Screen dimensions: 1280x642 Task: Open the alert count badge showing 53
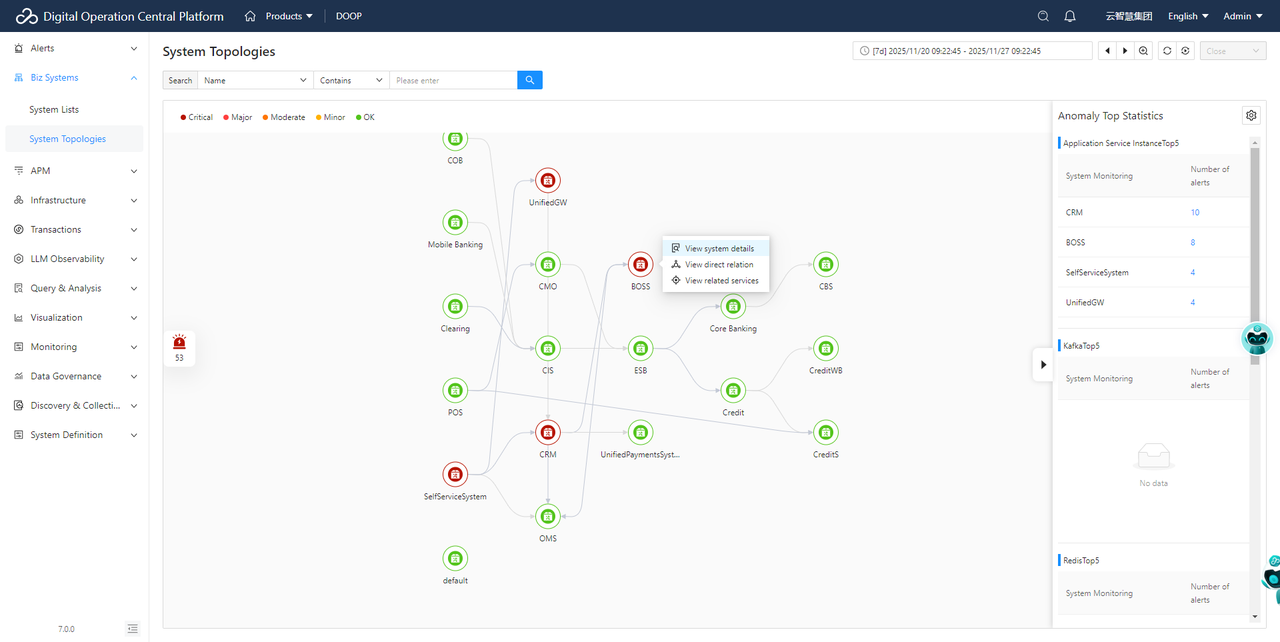[x=179, y=348]
